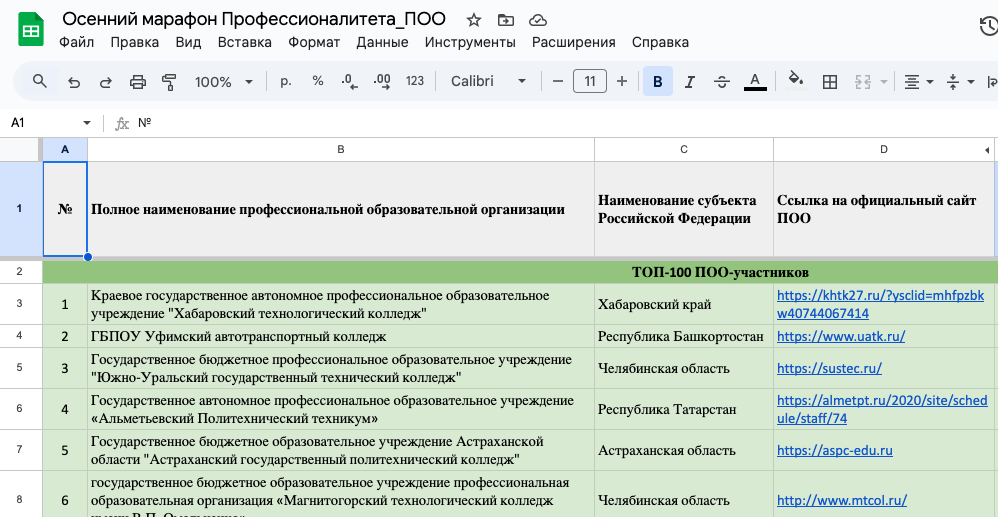The height and width of the screenshot is (517, 998).
Task: Open the zoom 100% dropdown
Action: point(222,82)
